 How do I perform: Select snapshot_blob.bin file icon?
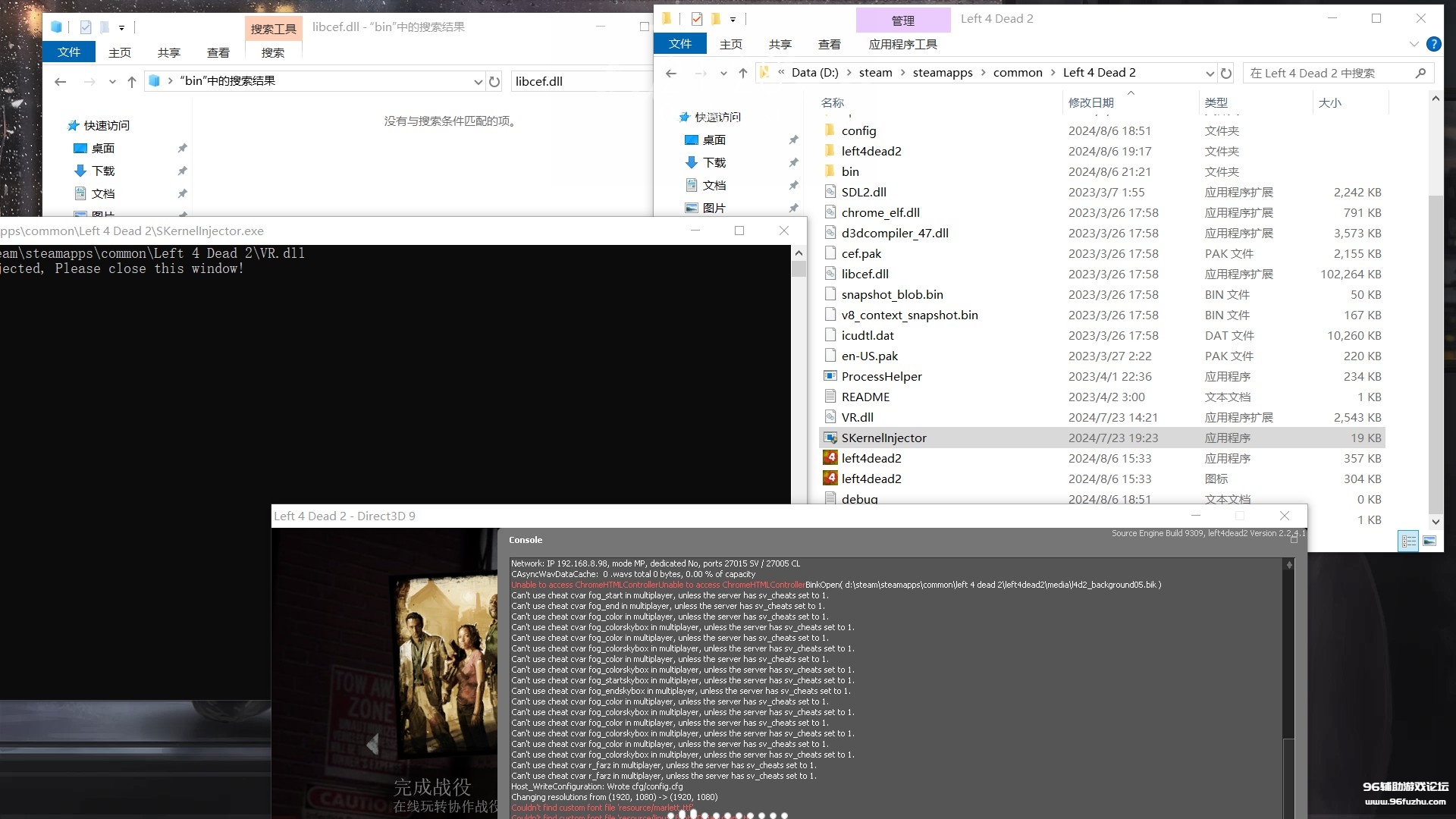[x=830, y=294]
